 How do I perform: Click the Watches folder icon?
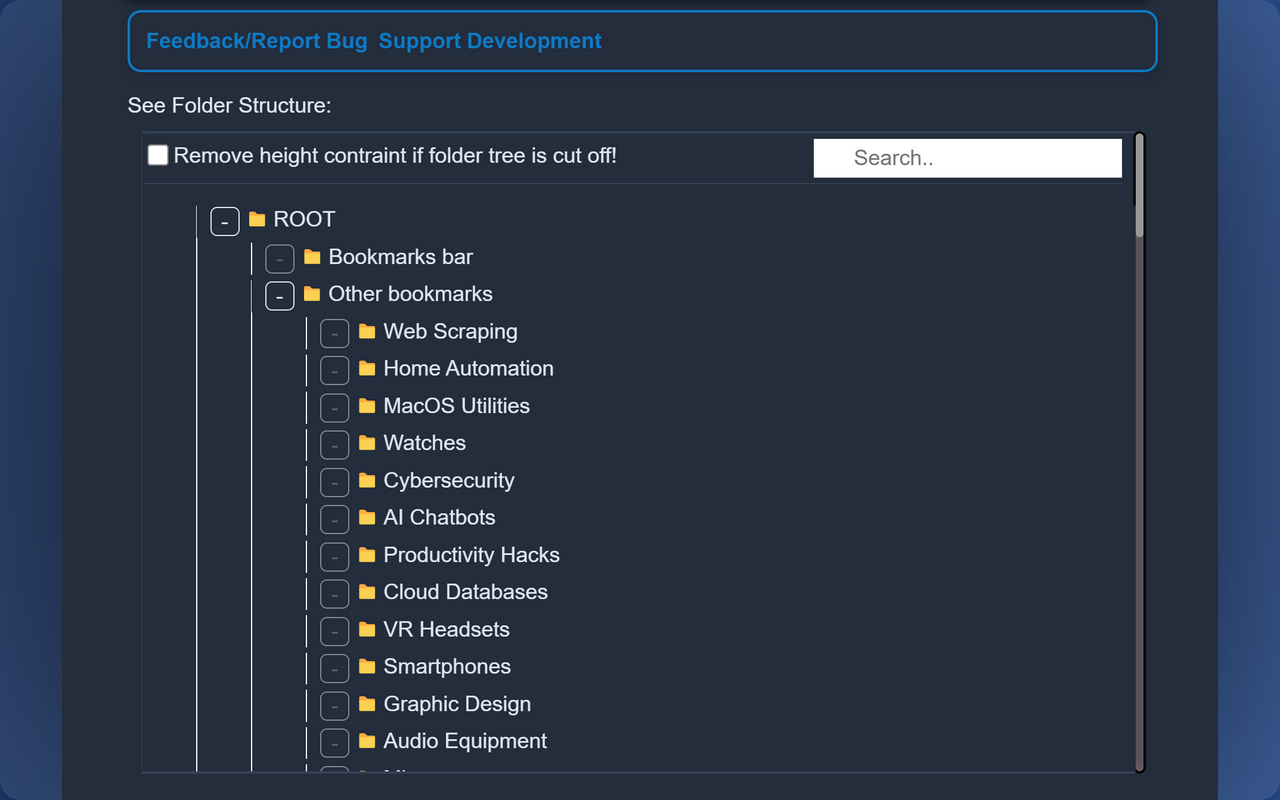point(367,443)
